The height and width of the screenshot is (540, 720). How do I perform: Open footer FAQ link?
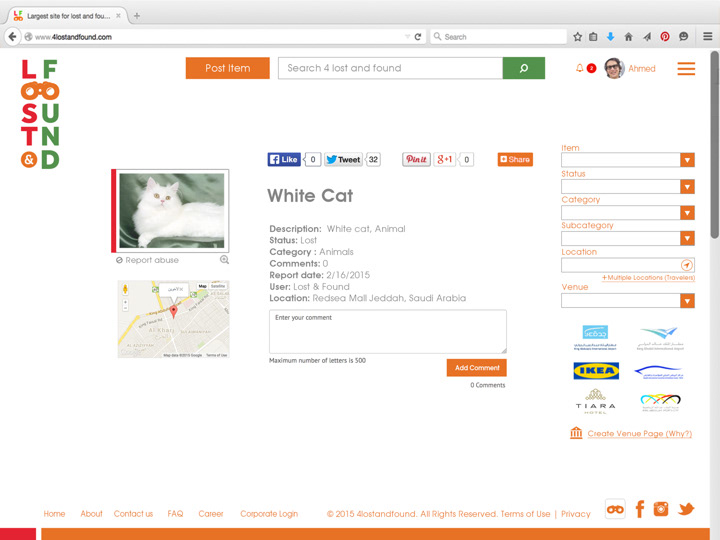coord(175,514)
